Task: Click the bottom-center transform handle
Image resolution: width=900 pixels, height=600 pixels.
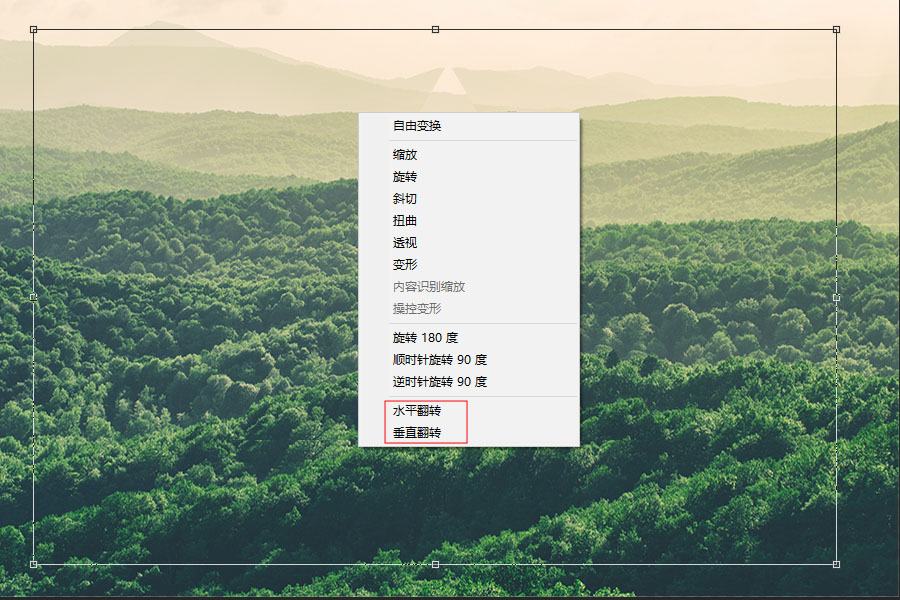Action: tap(435, 564)
